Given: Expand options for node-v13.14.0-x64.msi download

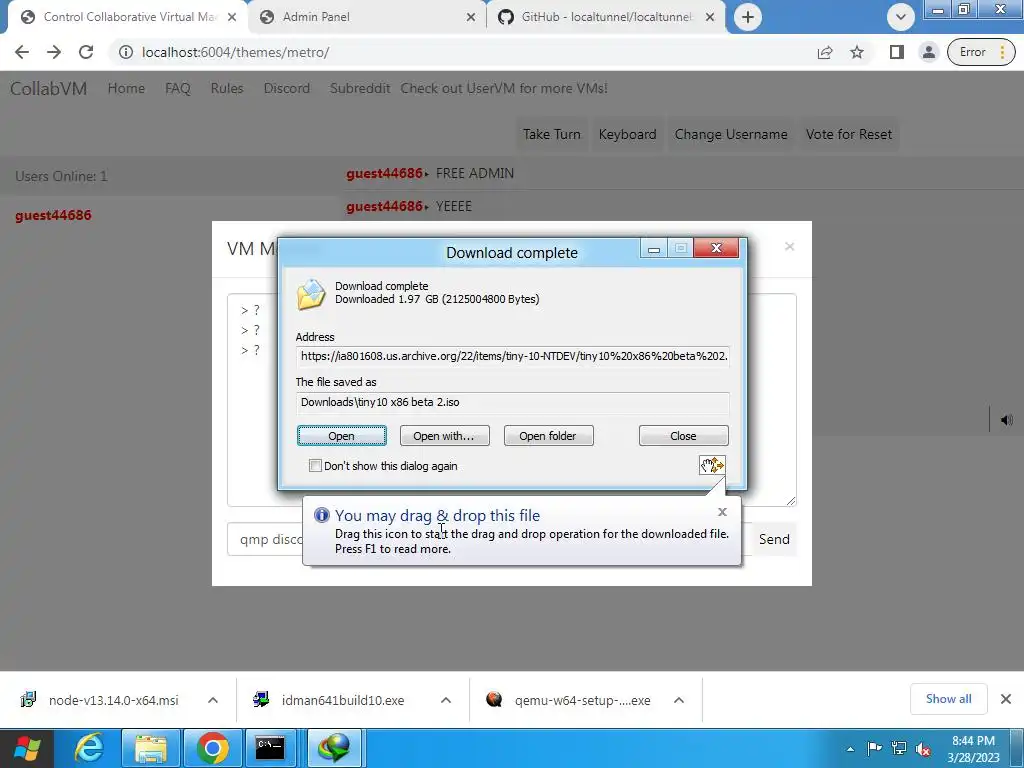Looking at the screenshot, I should 213,700.
